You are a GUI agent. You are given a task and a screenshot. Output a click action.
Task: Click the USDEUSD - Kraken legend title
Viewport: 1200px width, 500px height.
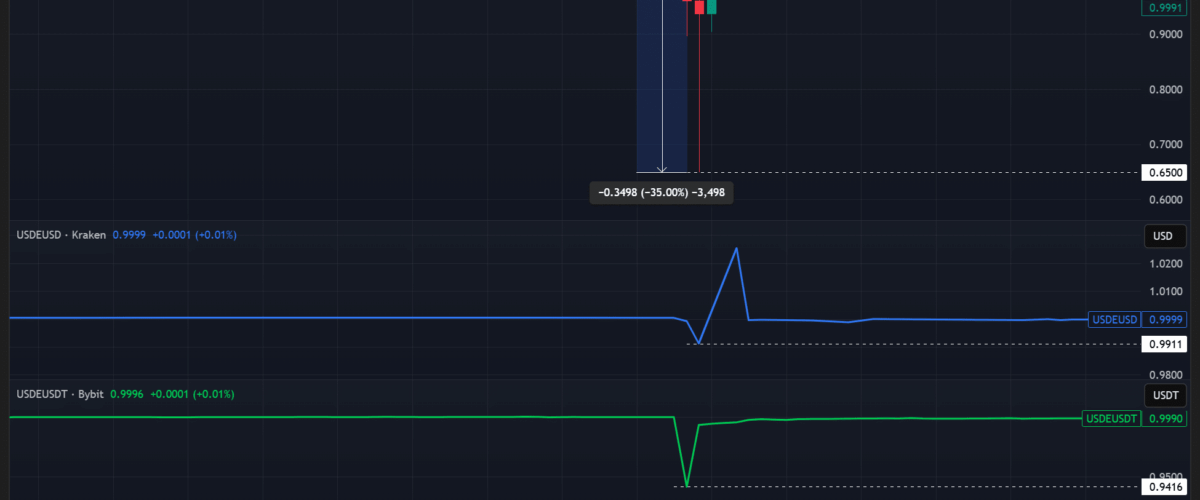[61, 235]
